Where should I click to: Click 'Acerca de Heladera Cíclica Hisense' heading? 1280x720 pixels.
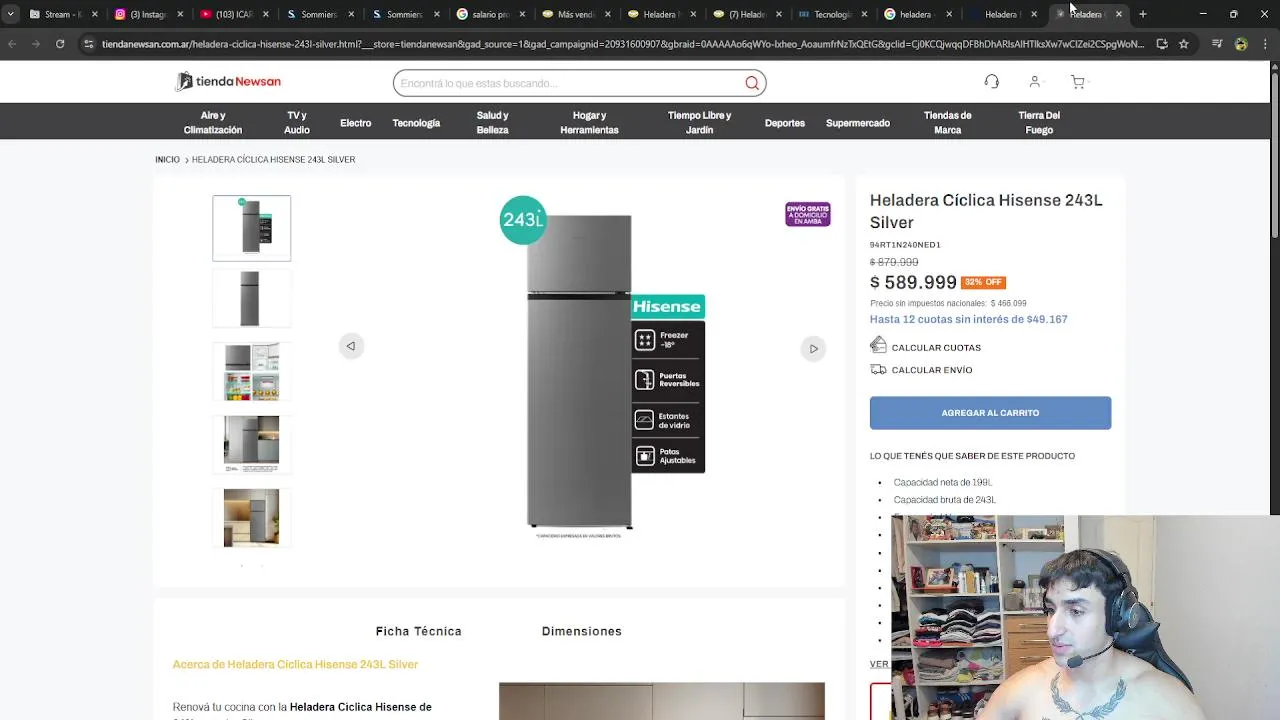[295, 664]
